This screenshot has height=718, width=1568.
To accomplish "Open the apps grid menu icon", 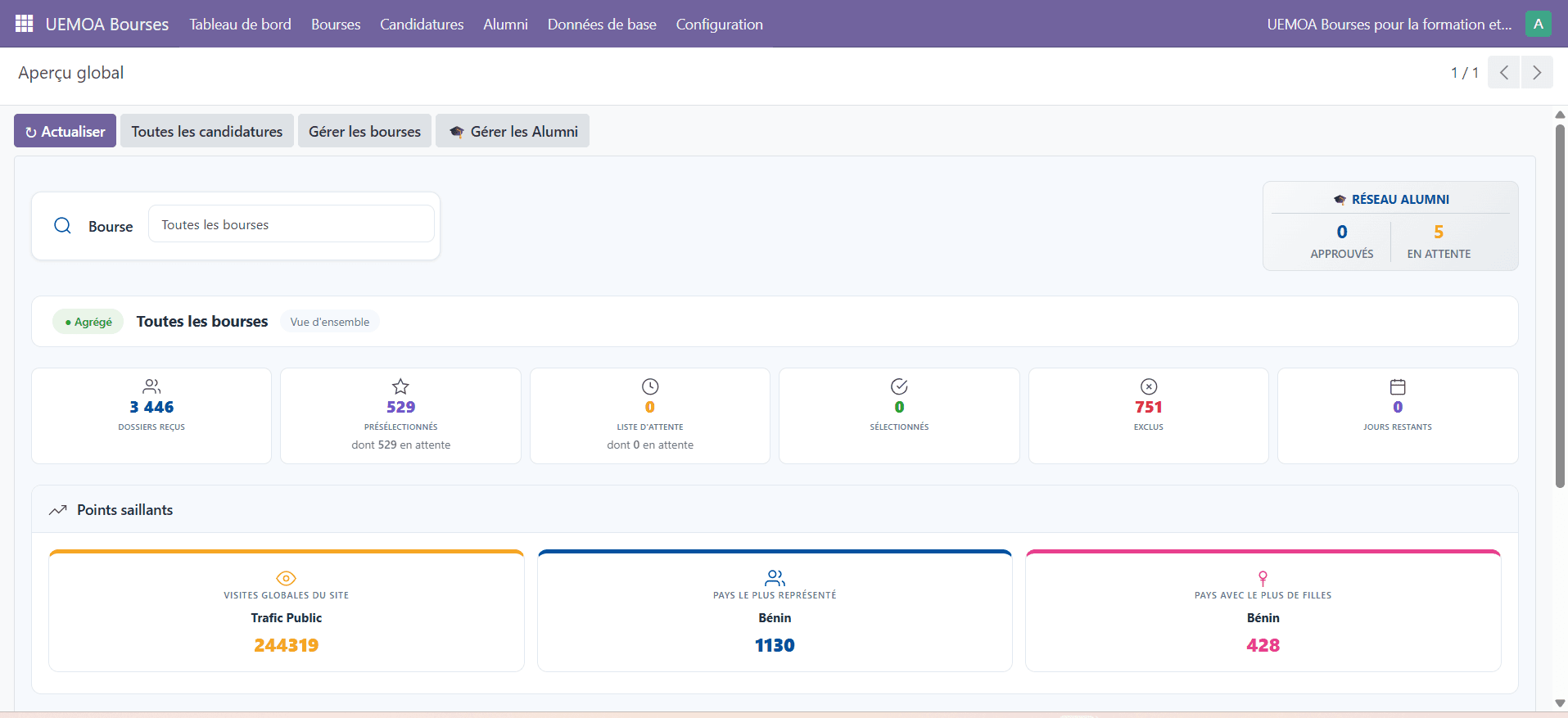I will pos(25,24).
